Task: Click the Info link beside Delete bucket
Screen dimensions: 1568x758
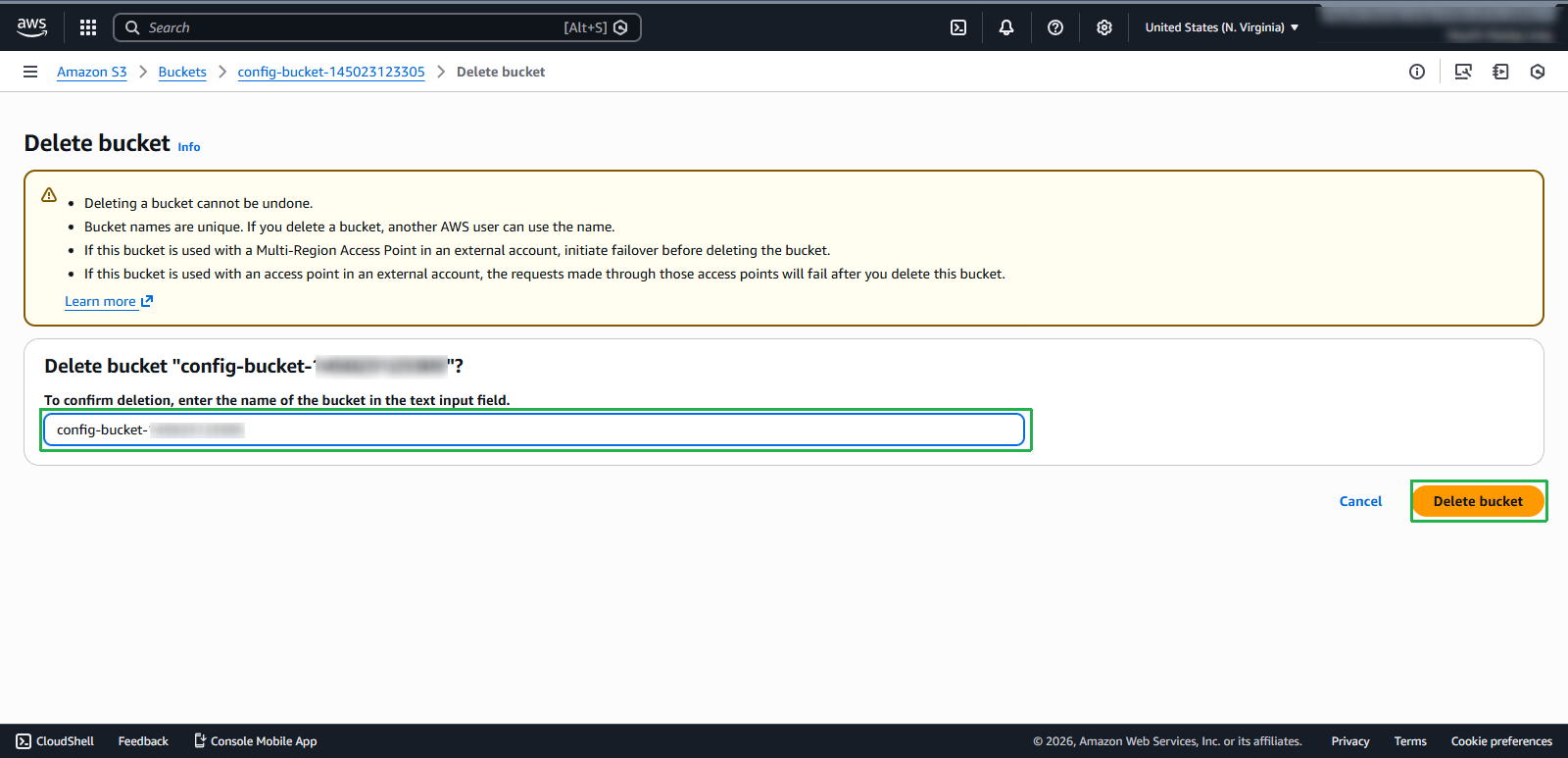Action: pos(189,147)
